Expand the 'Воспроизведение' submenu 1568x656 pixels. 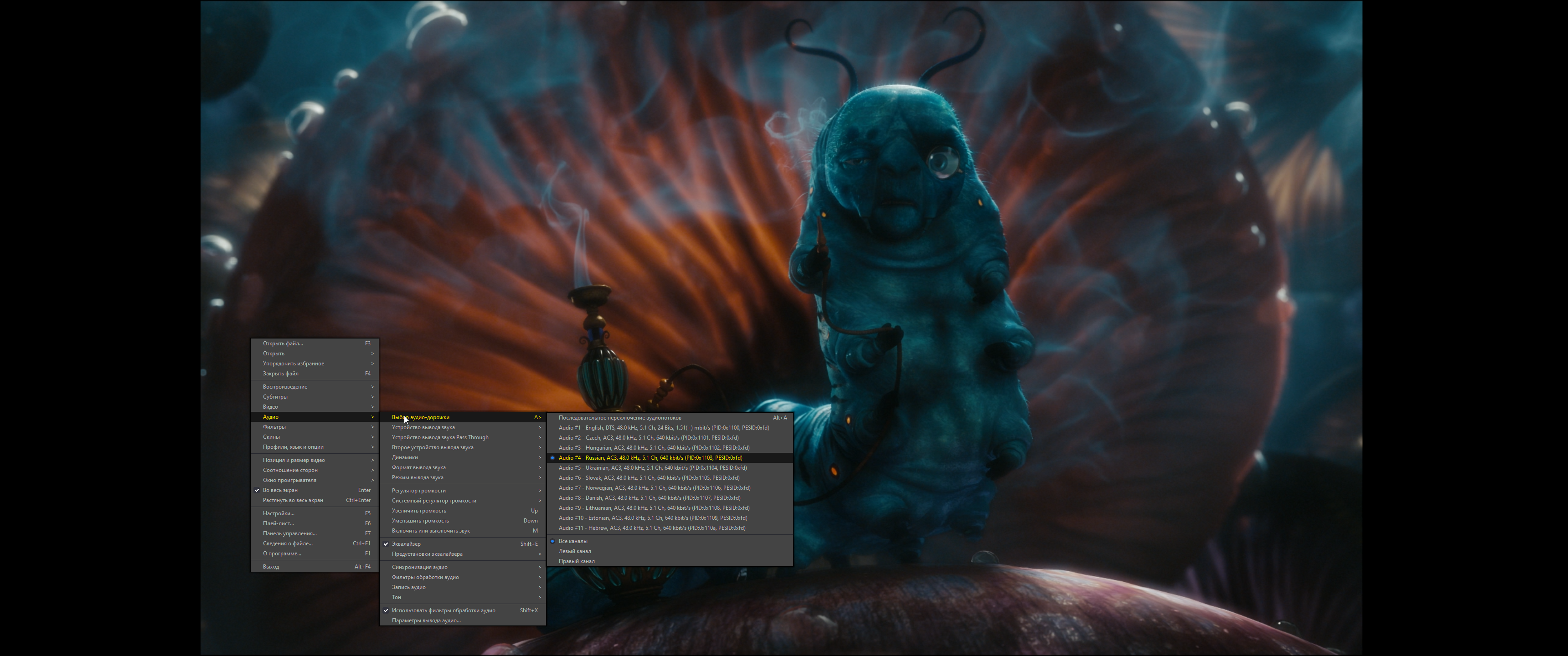pyautogui.click(x=315, y=386)
